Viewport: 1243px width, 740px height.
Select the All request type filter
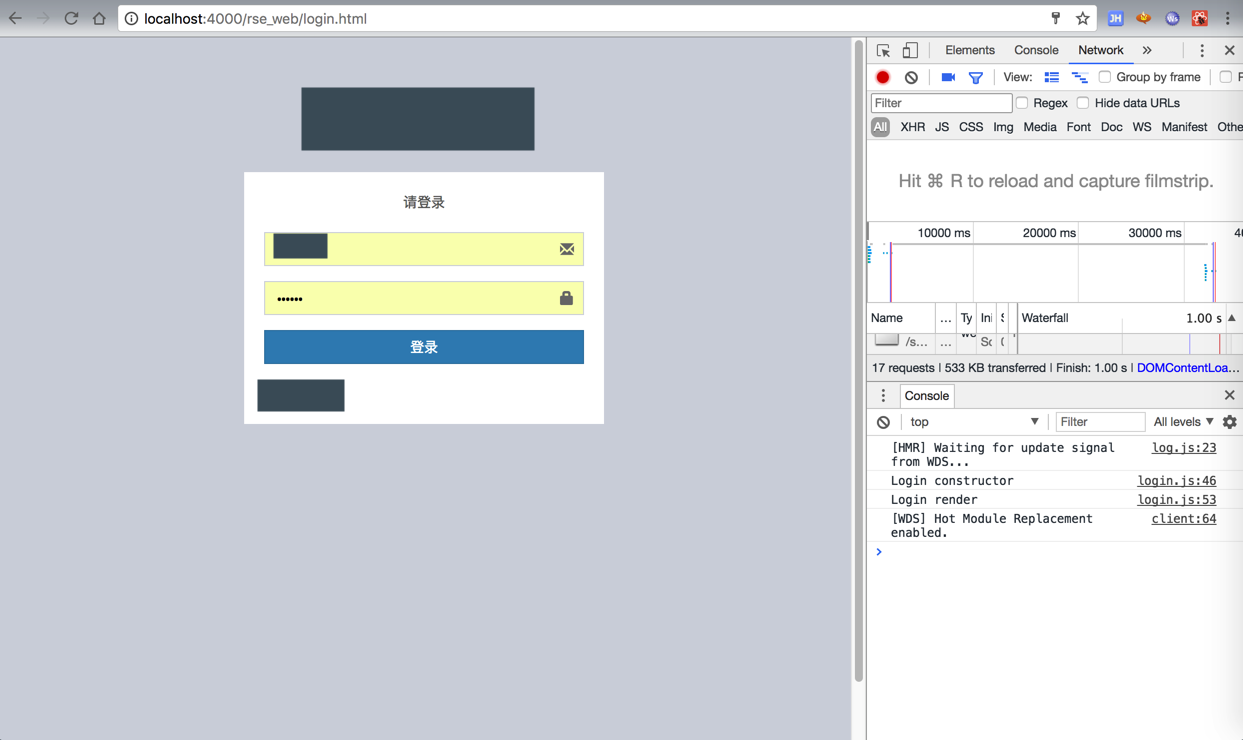(x=880, y=127)
